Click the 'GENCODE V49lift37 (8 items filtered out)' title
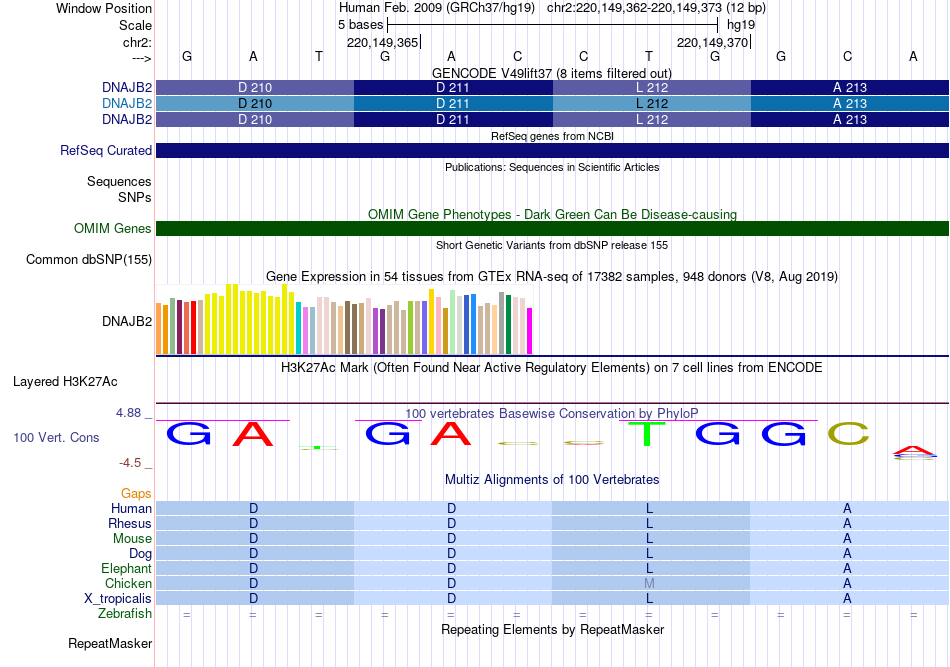 [551, 73]
